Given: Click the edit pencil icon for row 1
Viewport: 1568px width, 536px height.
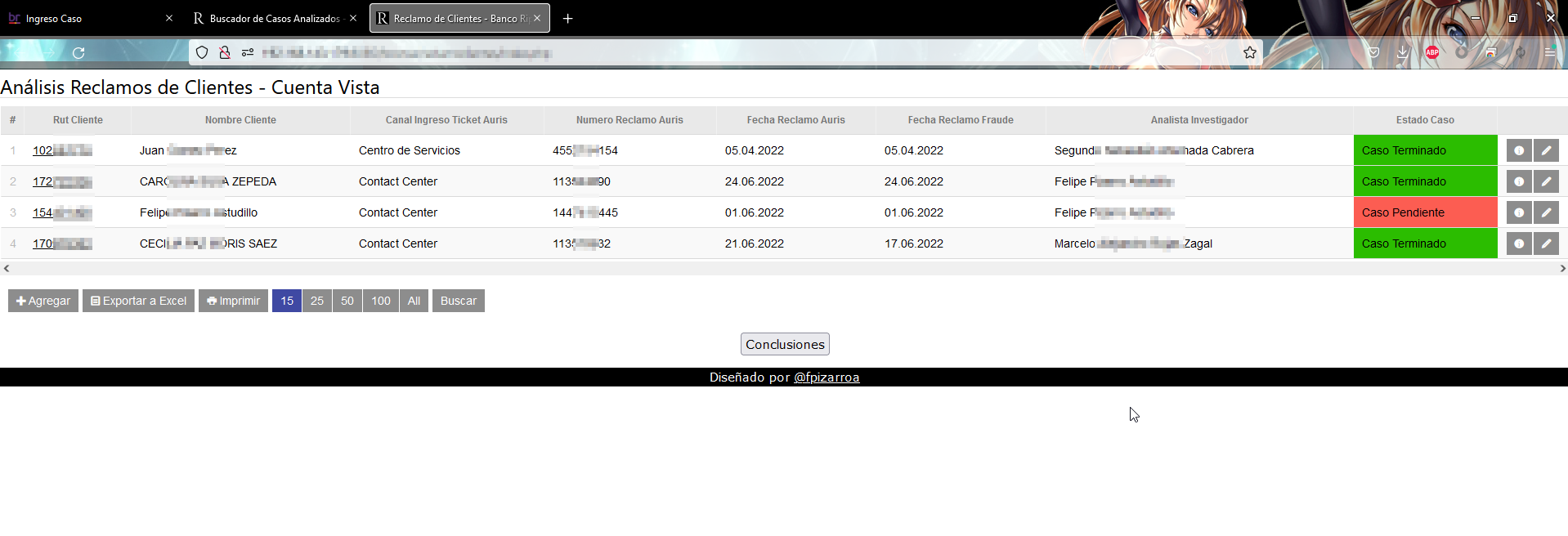Looking at the screenshot, I should click(x=1546, y=150).
